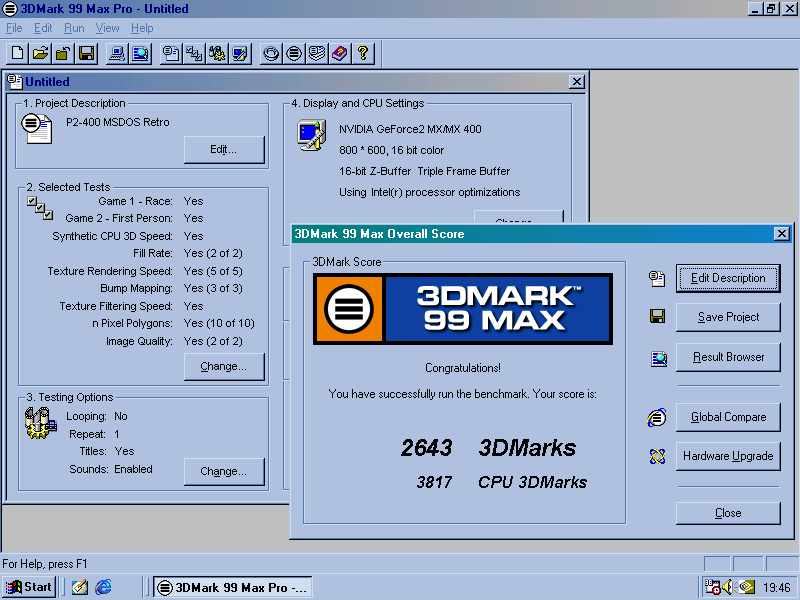Viewport: 800px width, 600px height.
Task: Open the Help menu
Action: pos(142,28)
